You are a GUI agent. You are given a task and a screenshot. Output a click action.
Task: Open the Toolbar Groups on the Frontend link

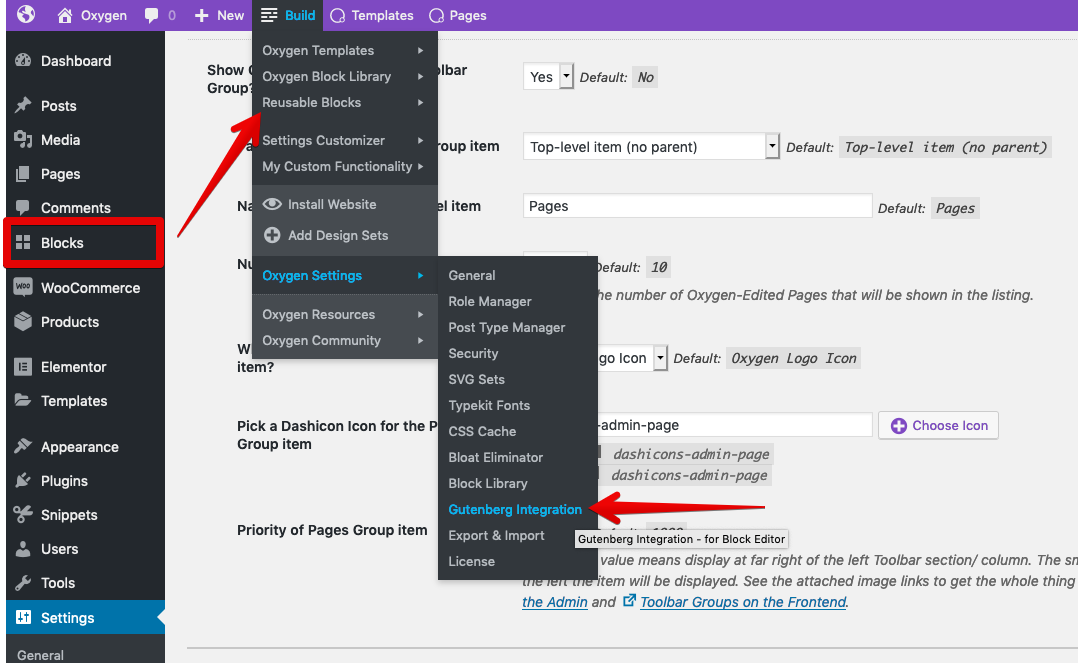(742, 602)
